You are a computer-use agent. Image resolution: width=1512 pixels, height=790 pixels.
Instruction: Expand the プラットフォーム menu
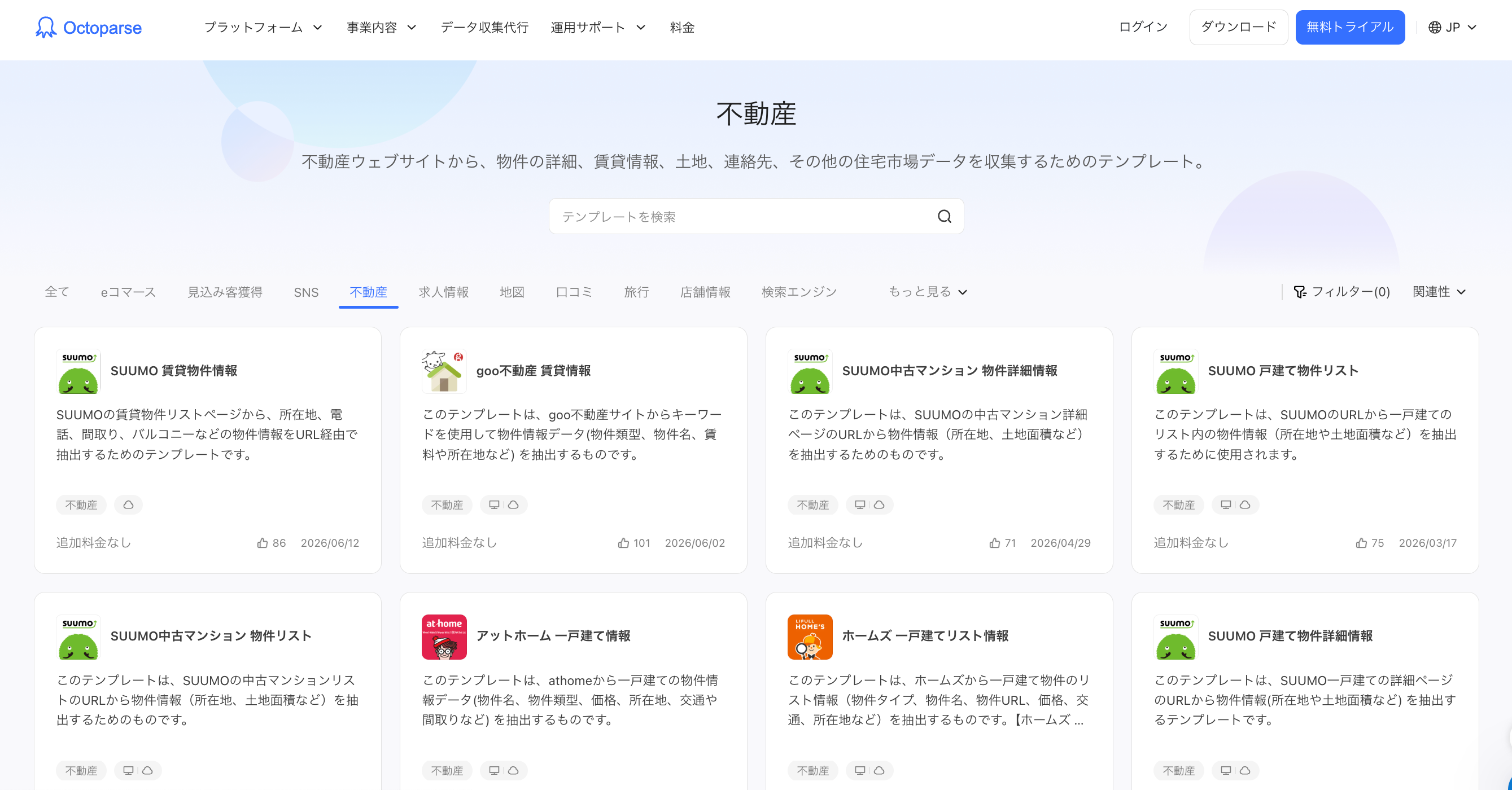tap(264, 28)
